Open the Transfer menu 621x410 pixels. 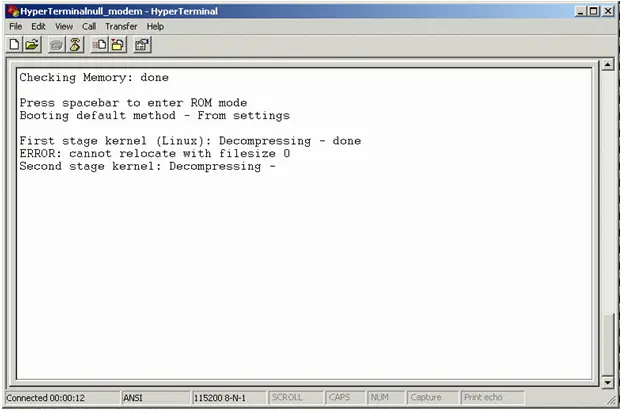pos(121,27)
